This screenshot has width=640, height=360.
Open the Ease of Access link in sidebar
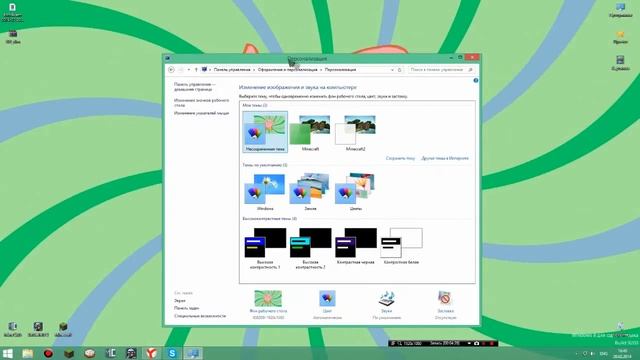coord(200,316)
